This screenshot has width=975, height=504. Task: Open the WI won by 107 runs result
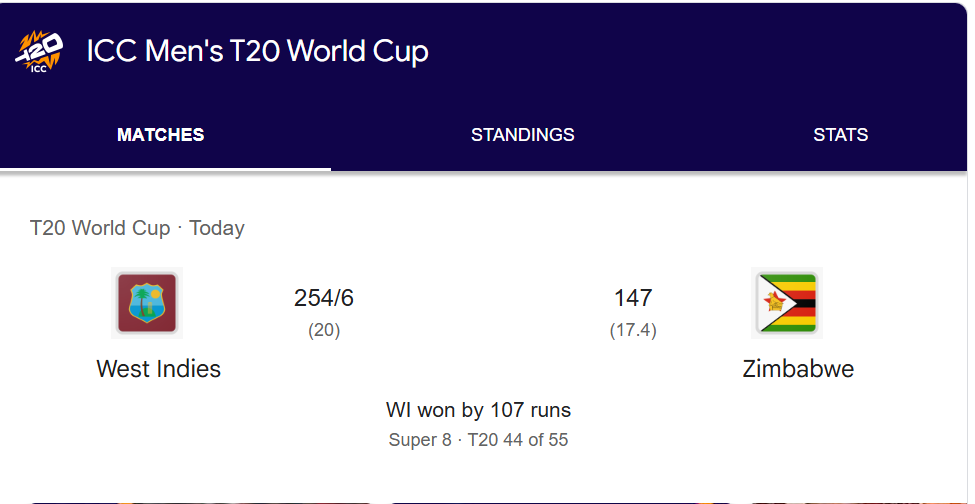click(478, 410)
